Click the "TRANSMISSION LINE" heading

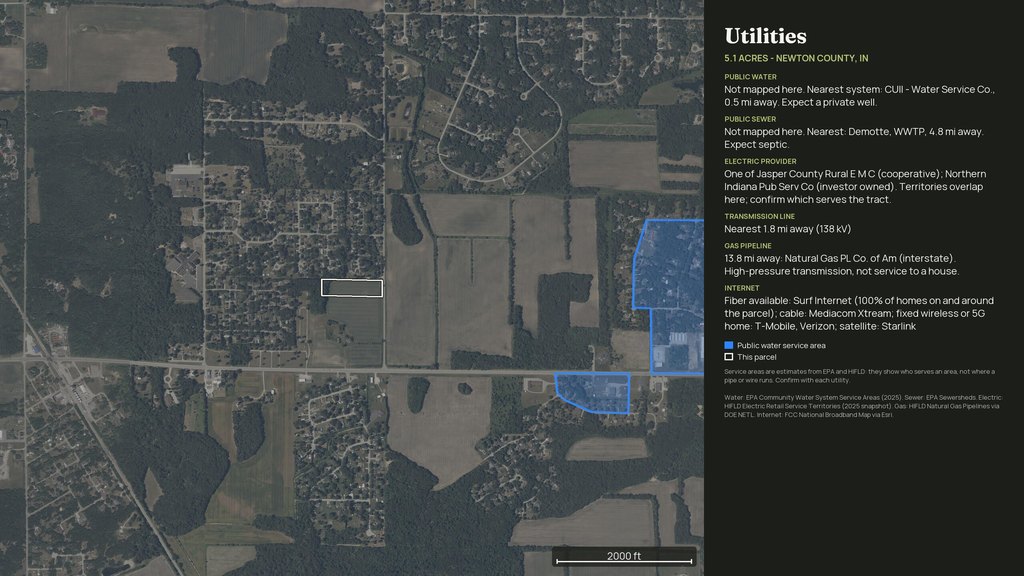(760, 216)
